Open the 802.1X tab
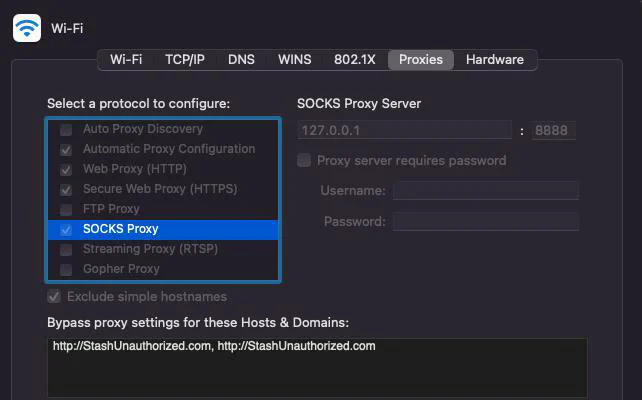This screenshot has height=400, width=642. pos(354,59)
